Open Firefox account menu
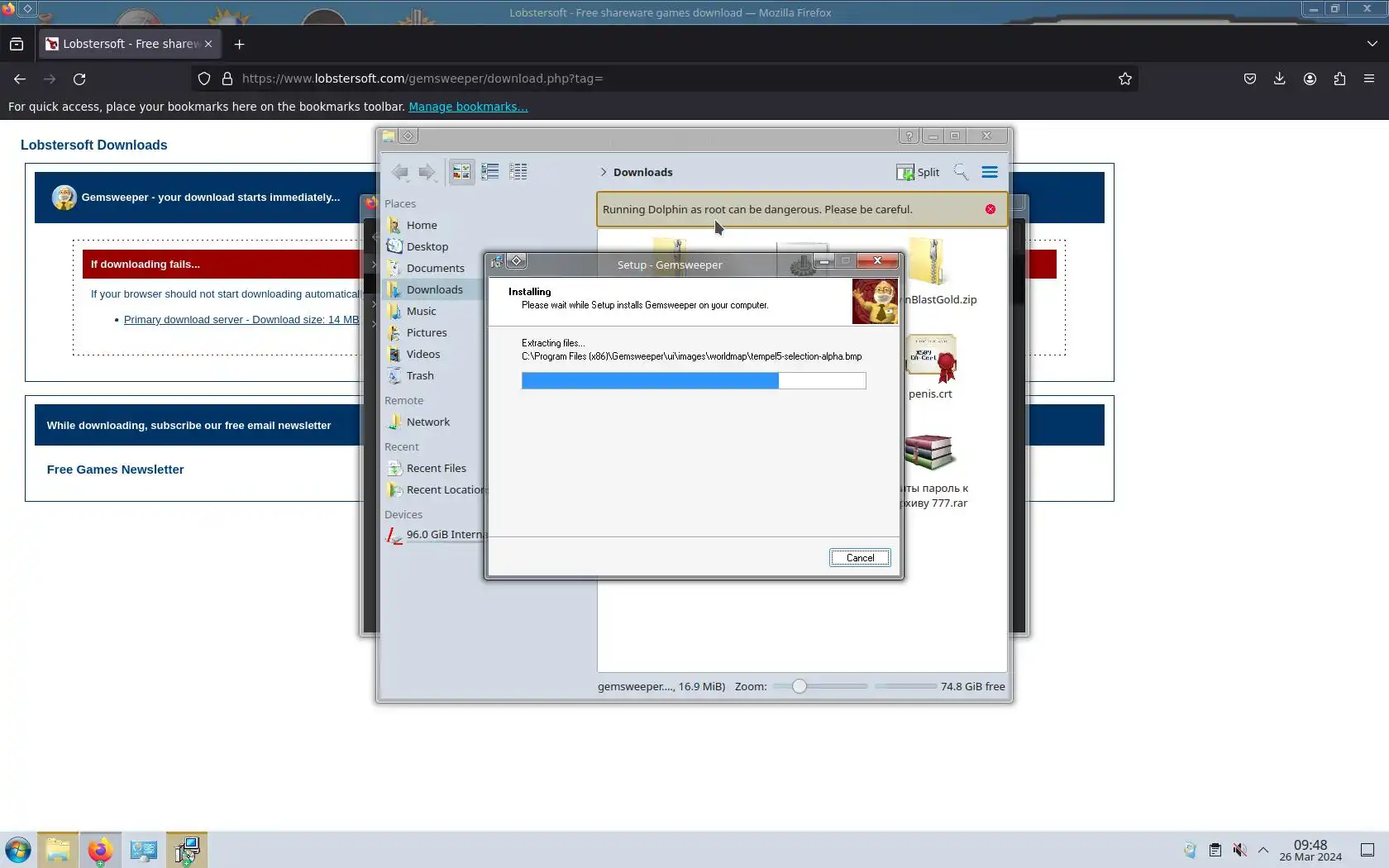The width and height of the screenshot is (1389, 868). pos(1310,79)
